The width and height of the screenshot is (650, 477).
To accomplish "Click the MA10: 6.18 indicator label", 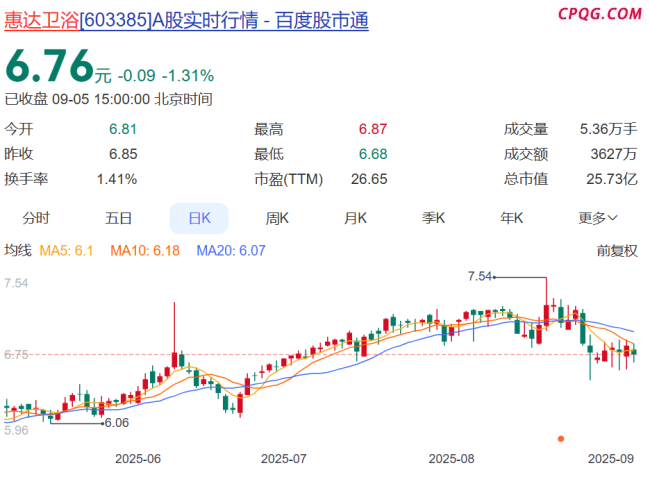I will point(145,251).
